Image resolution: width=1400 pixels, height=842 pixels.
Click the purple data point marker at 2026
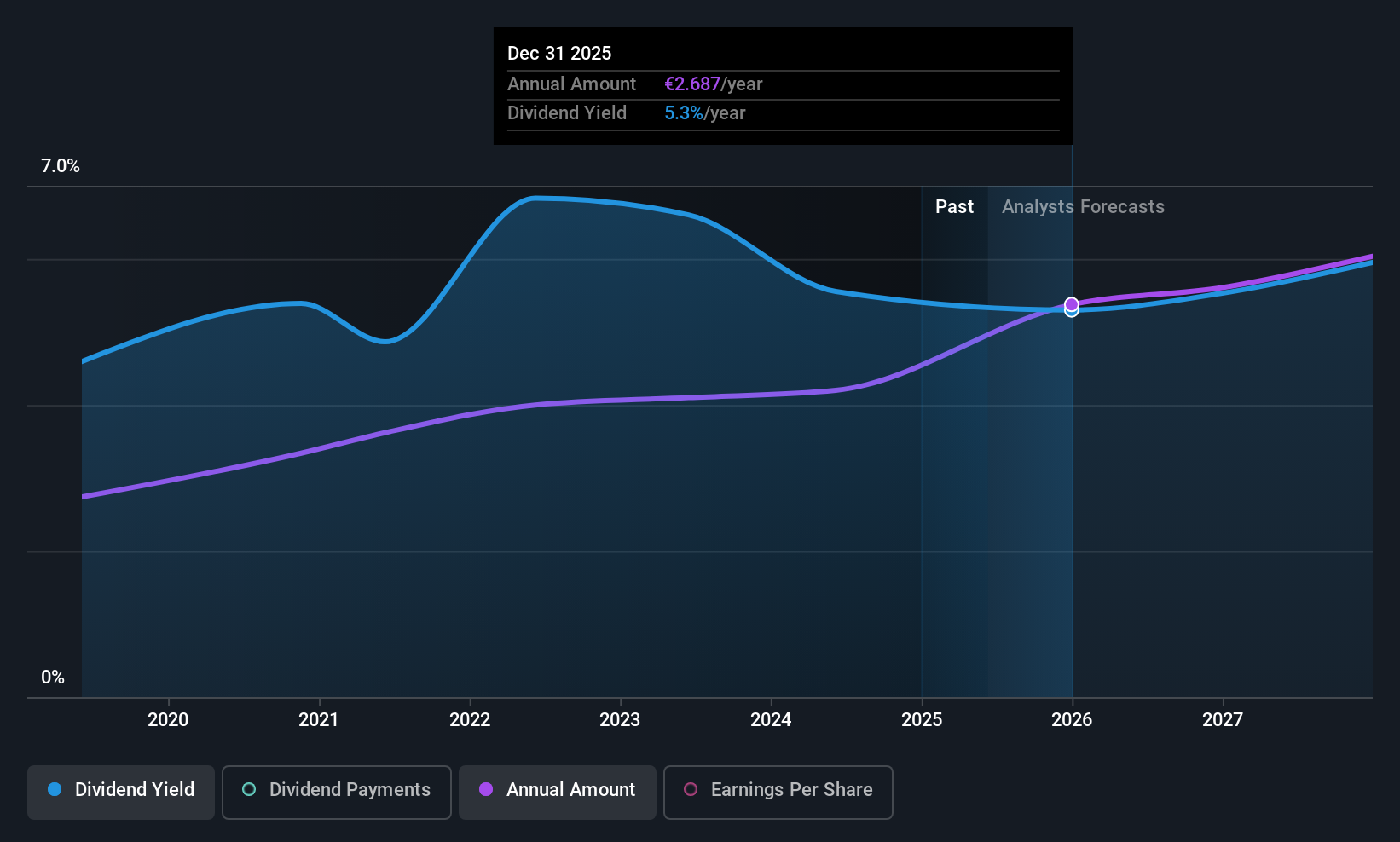[1072, 304]
